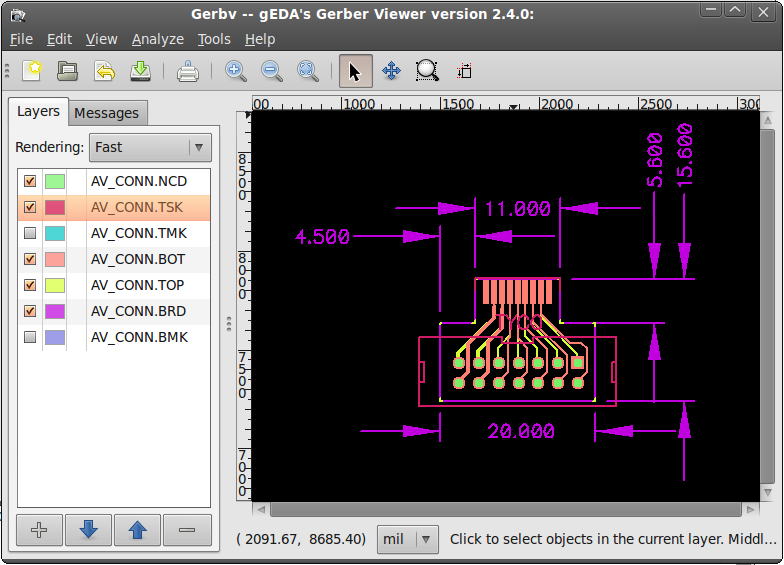Enable the AV_CONN.TMK layer checkbox

point(30,233)
